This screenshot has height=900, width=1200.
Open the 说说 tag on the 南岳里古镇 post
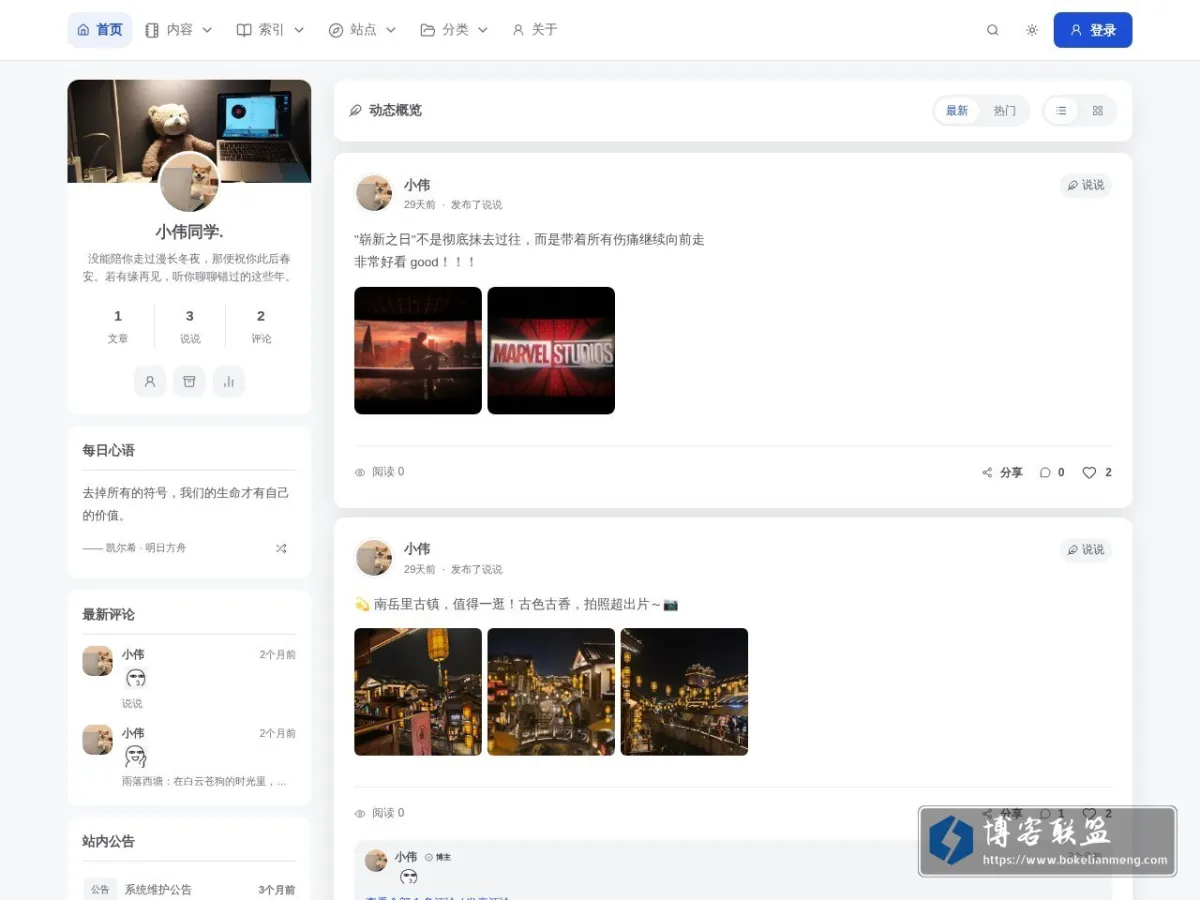tap(1085, 549)
